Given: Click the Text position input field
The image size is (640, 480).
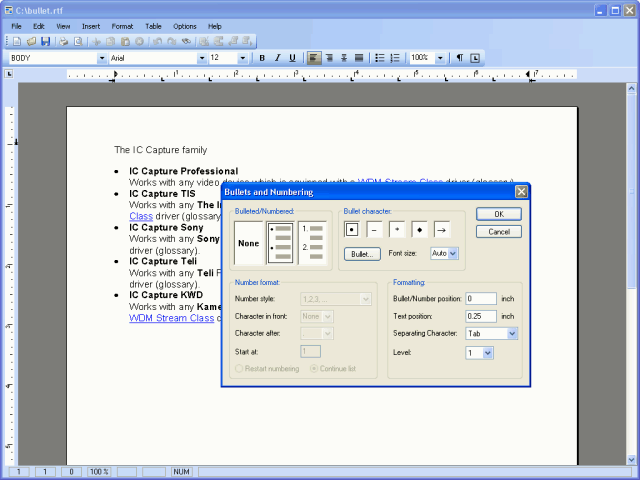Looking at the screenshot, I should point(481,316).
